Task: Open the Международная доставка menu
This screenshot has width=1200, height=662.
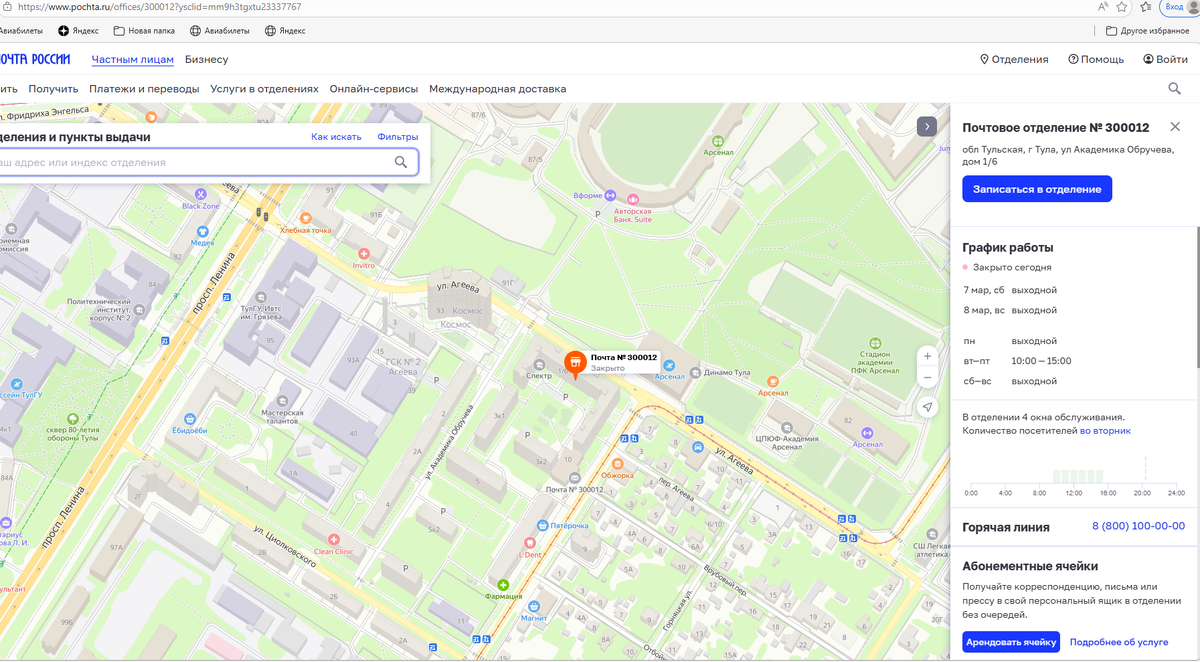Action: (498, 89)
